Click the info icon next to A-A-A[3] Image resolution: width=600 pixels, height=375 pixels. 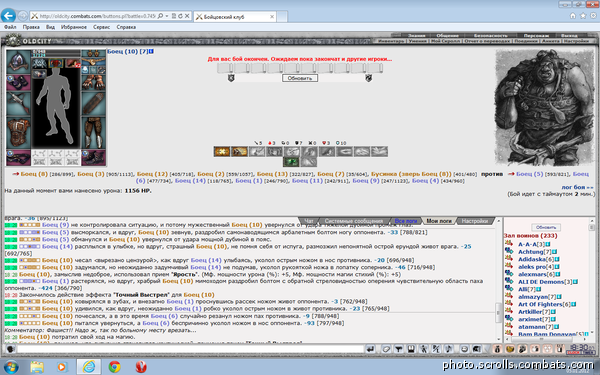tap(547, 244)
